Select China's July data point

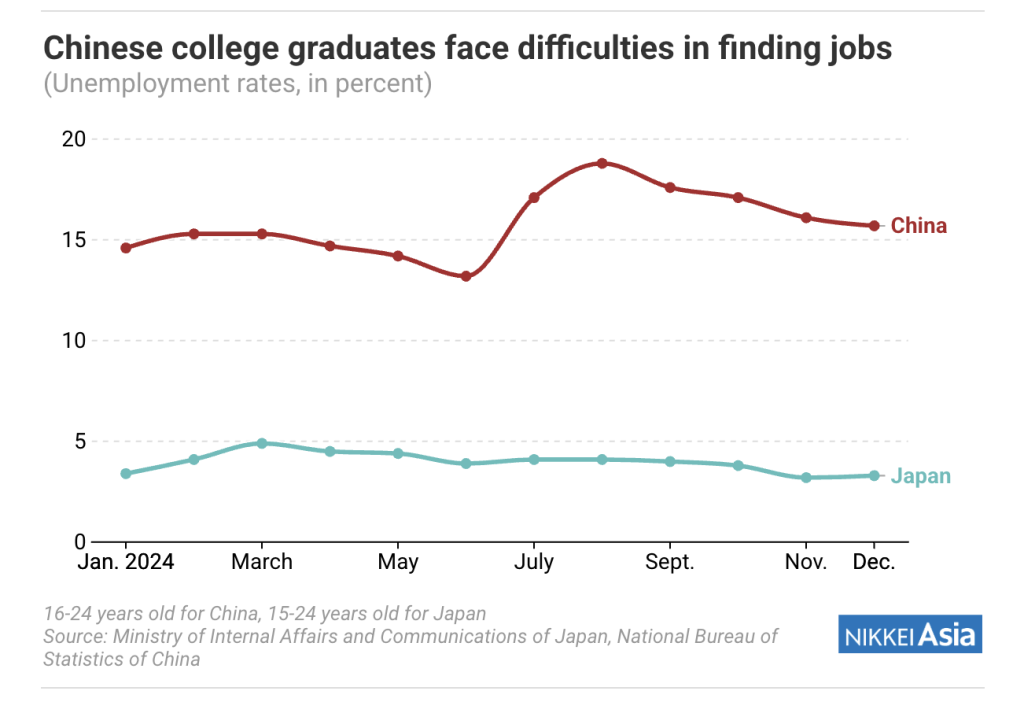pos(534,197)
